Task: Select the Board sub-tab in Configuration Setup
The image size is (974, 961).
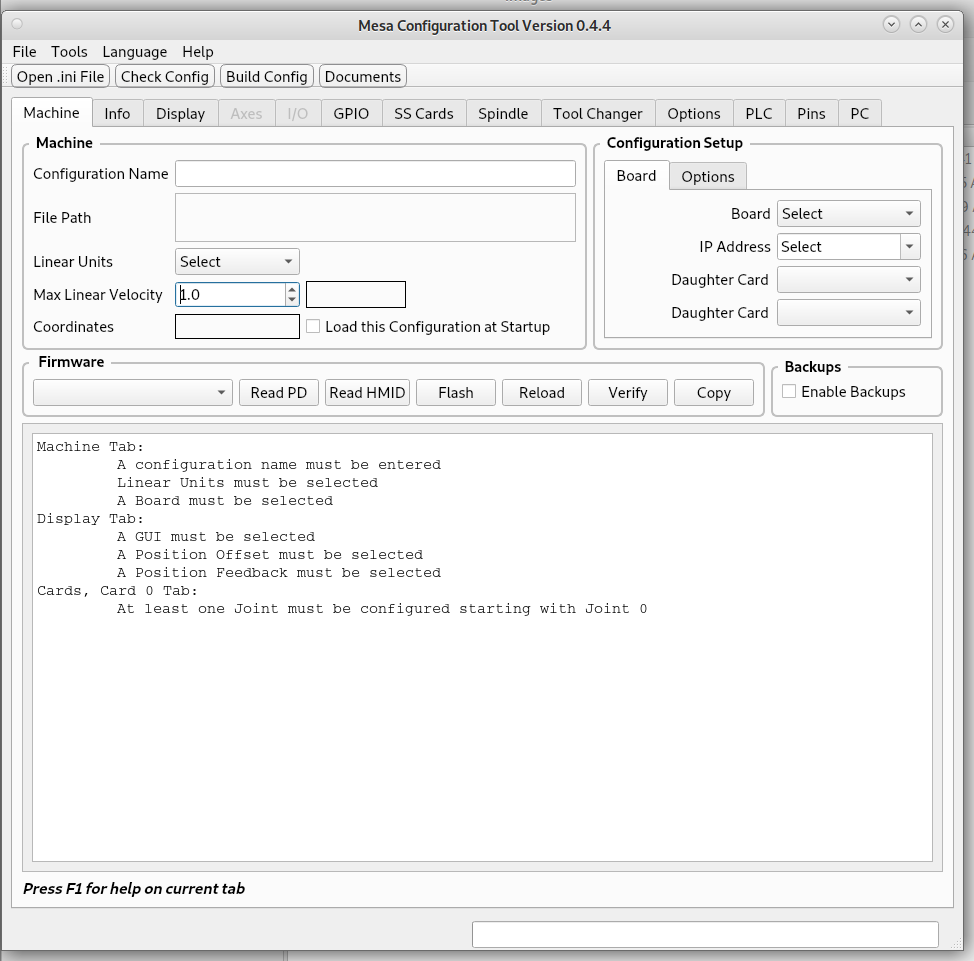Action: coord(636,176)
